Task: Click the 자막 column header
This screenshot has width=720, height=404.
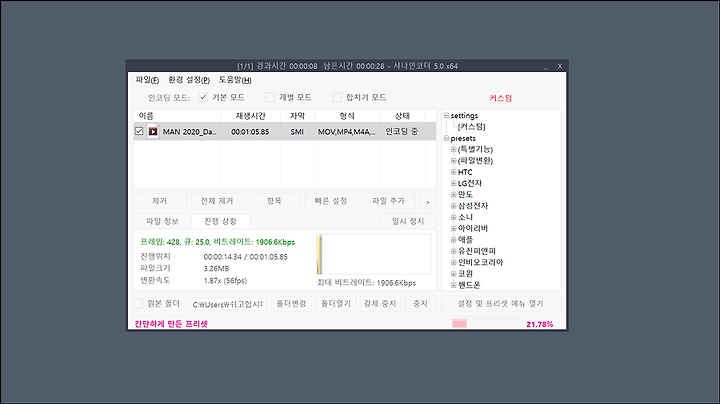Action: coord(298,116)
